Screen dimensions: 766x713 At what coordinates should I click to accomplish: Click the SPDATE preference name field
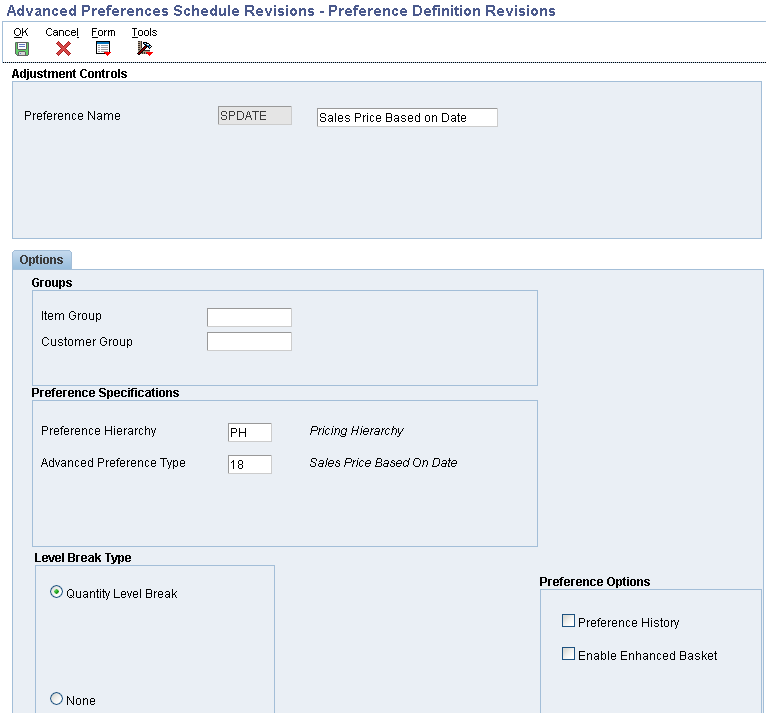(255, 116)
